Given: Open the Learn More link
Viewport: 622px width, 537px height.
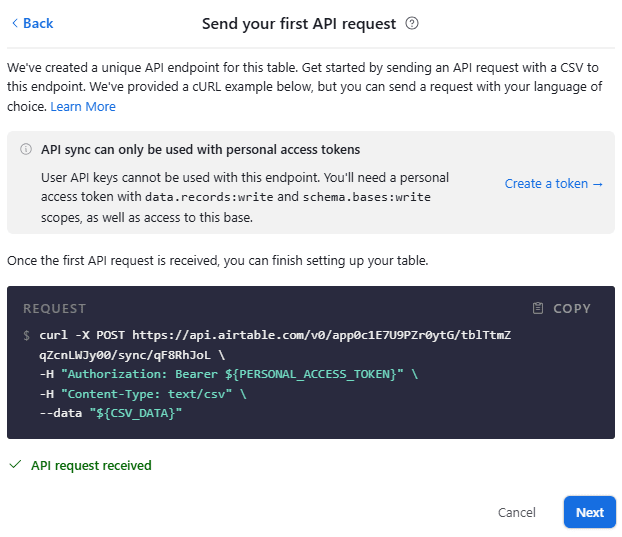Looking at the screenshot, I should coord(83,106).
